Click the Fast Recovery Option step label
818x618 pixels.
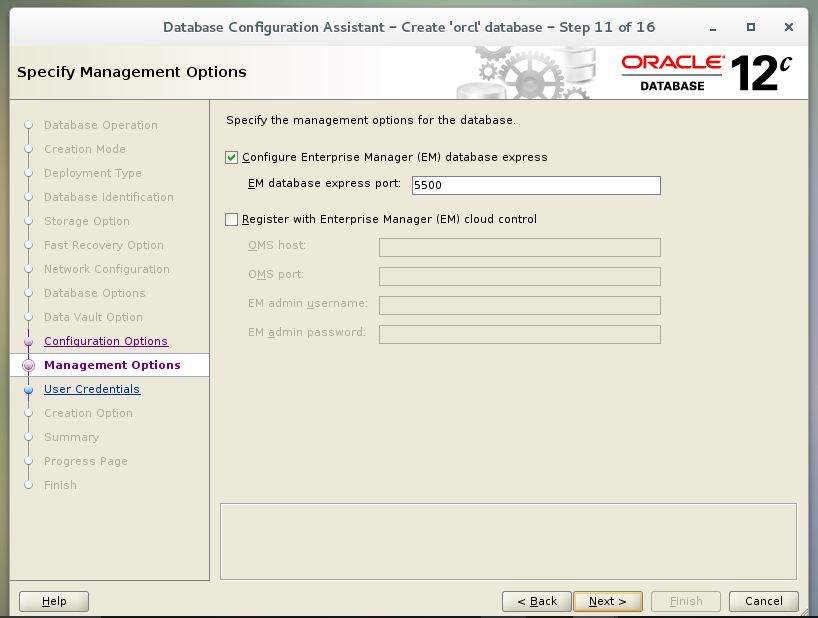[x=104, y=245]
